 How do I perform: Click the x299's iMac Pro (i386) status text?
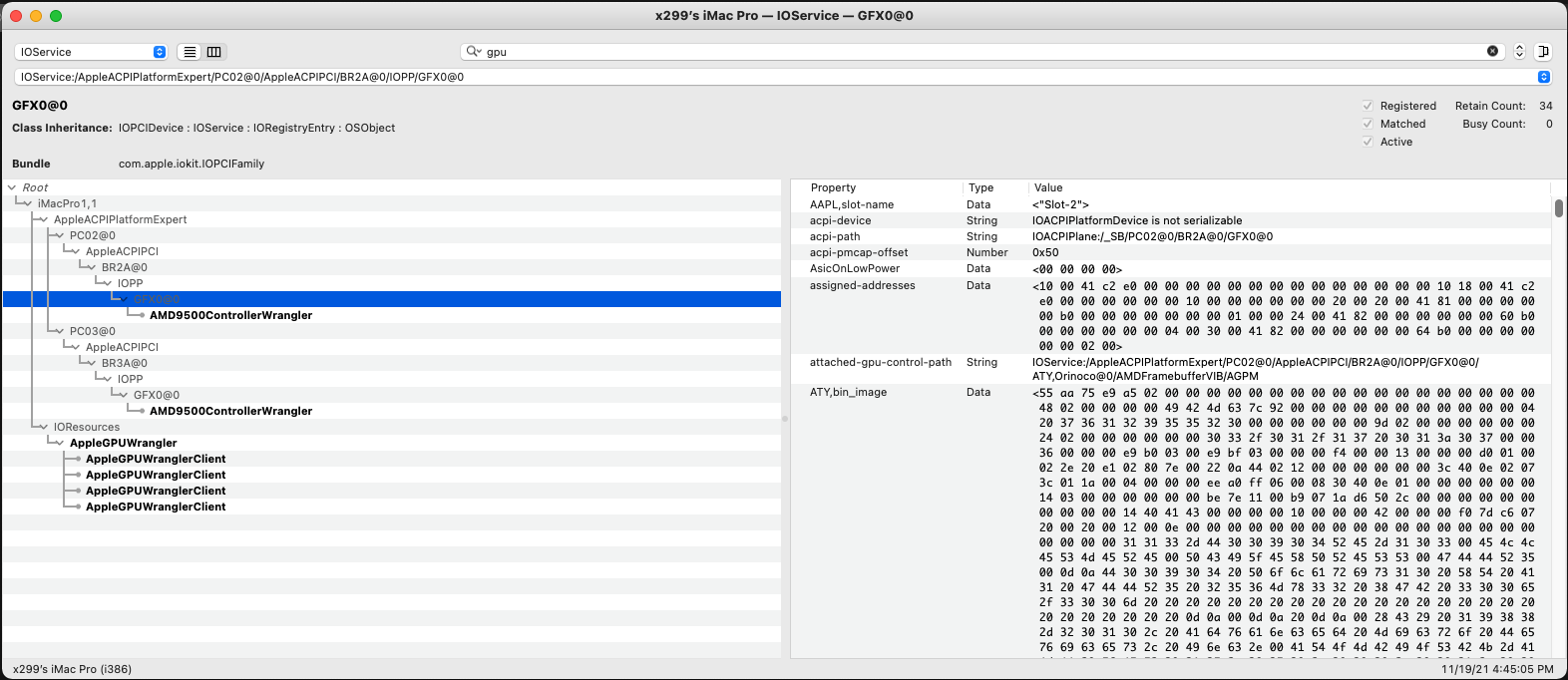coord(73,669)
